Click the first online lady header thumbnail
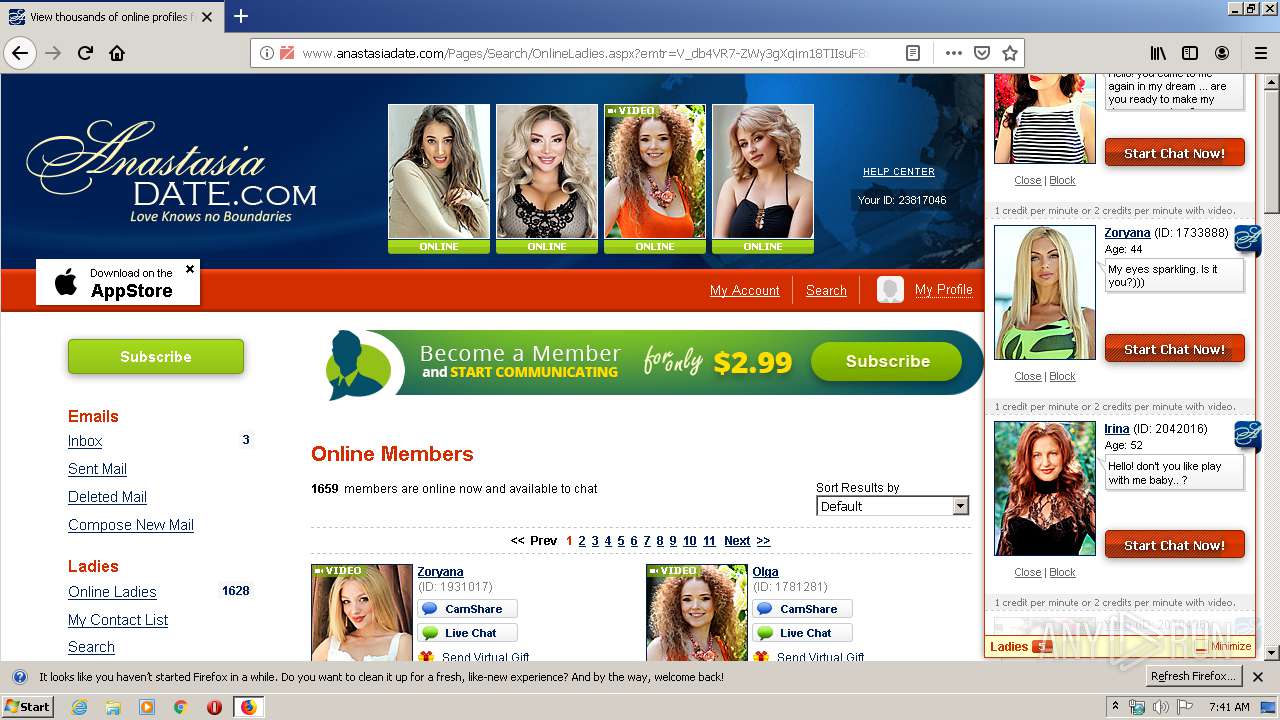 (x=439, y=172)
